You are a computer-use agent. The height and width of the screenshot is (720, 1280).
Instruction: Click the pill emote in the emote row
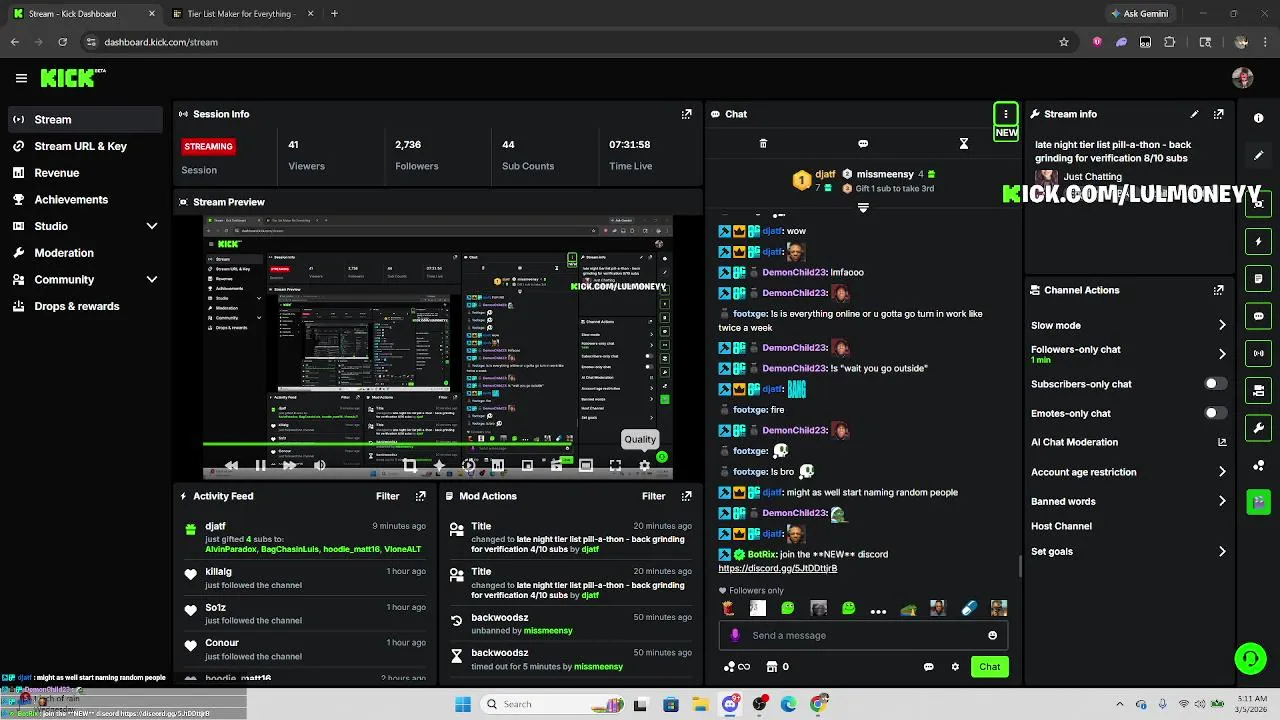tap(968, 608)
